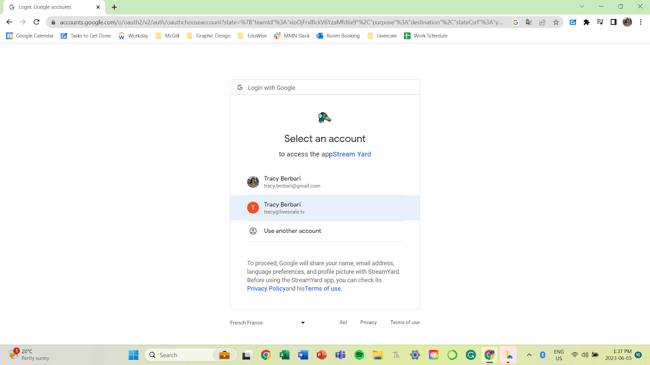Open Spotify from the taskbar

(x=359, y=355)
